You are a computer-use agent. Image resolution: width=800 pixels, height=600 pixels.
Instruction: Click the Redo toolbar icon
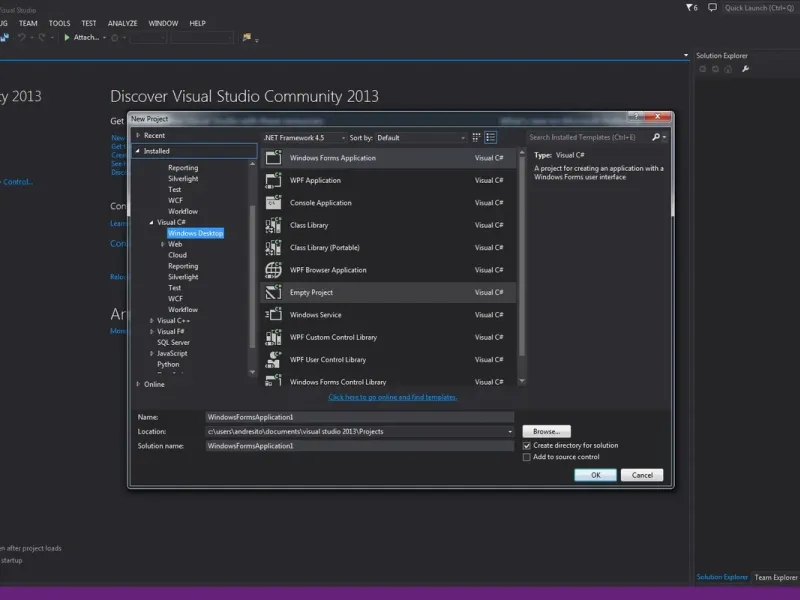pos(42,37)
